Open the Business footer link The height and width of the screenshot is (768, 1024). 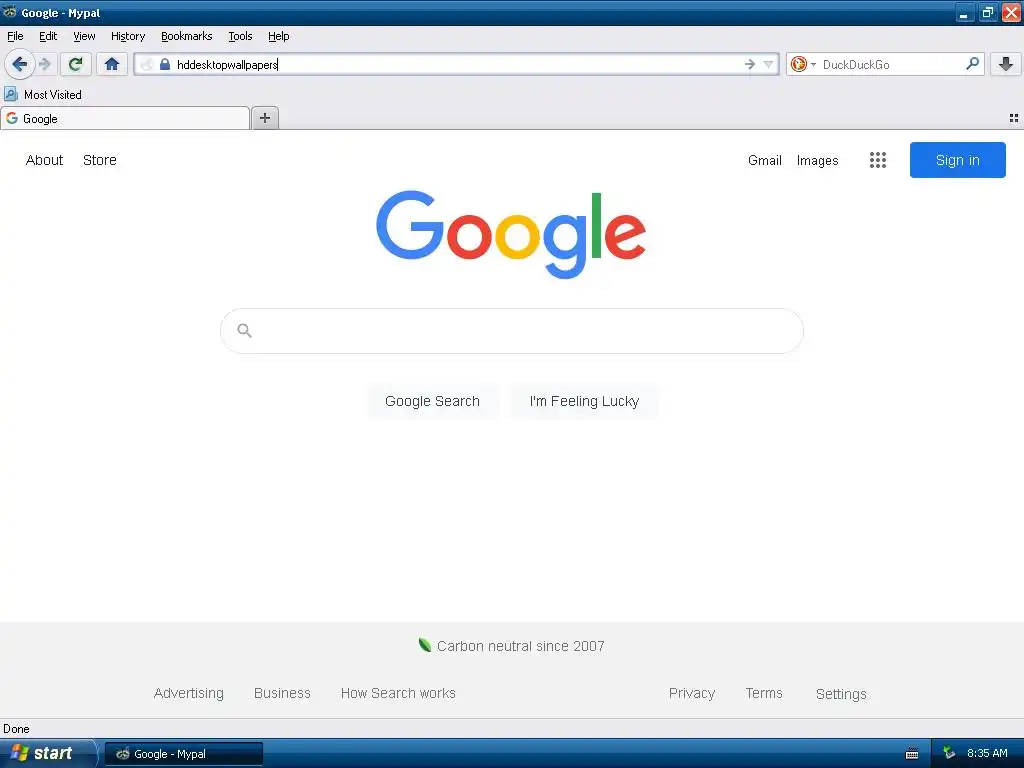pyautogui.click(x=282, y=693)
